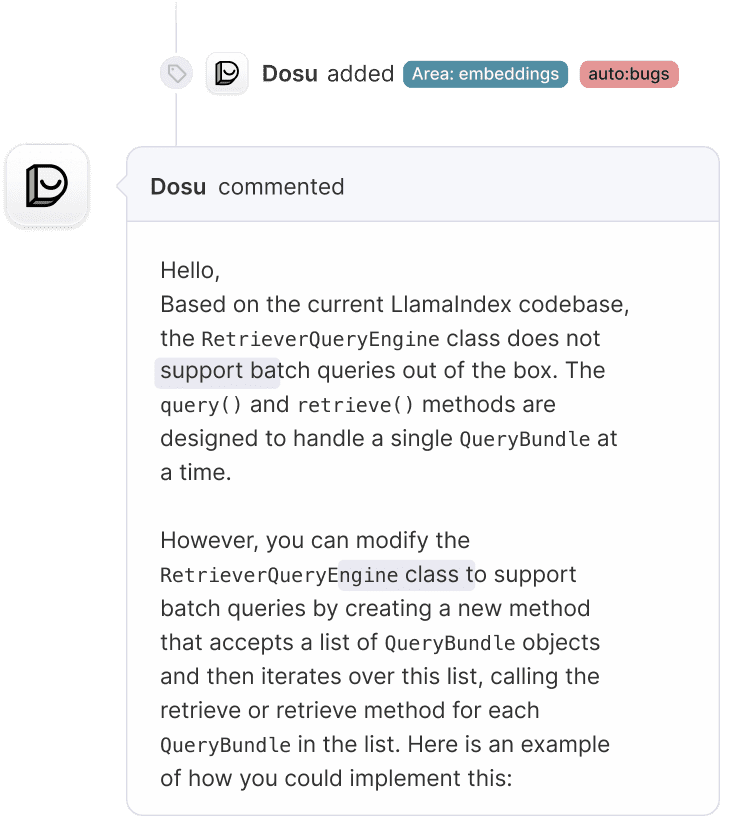Image resolution: width=752 pixels, height=816 pixels.
Task: Toggle the auto:bugs label filter
Action: click(x=628, y=73)
